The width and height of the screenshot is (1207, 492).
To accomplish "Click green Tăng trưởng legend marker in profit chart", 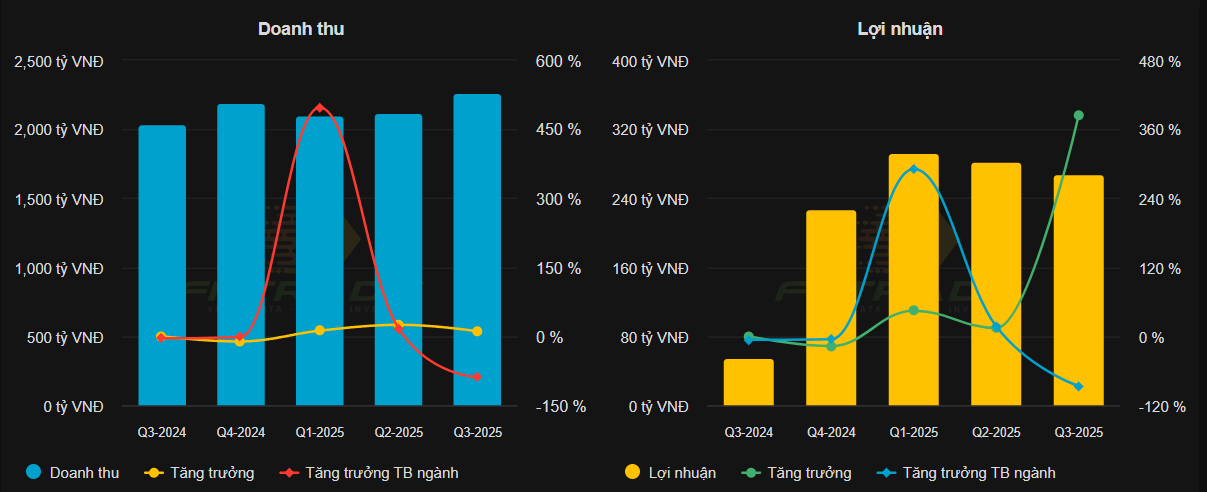I will tap(752, 473).
